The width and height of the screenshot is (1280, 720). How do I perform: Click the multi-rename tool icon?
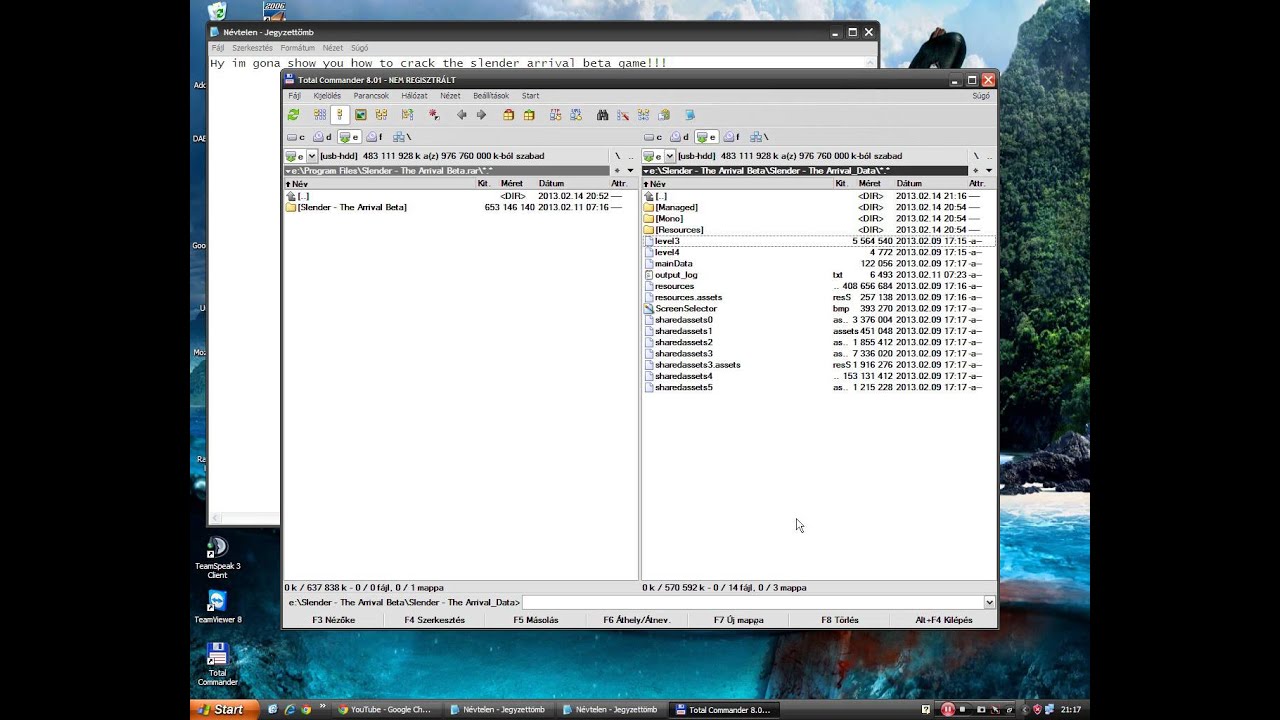[622, 115]
